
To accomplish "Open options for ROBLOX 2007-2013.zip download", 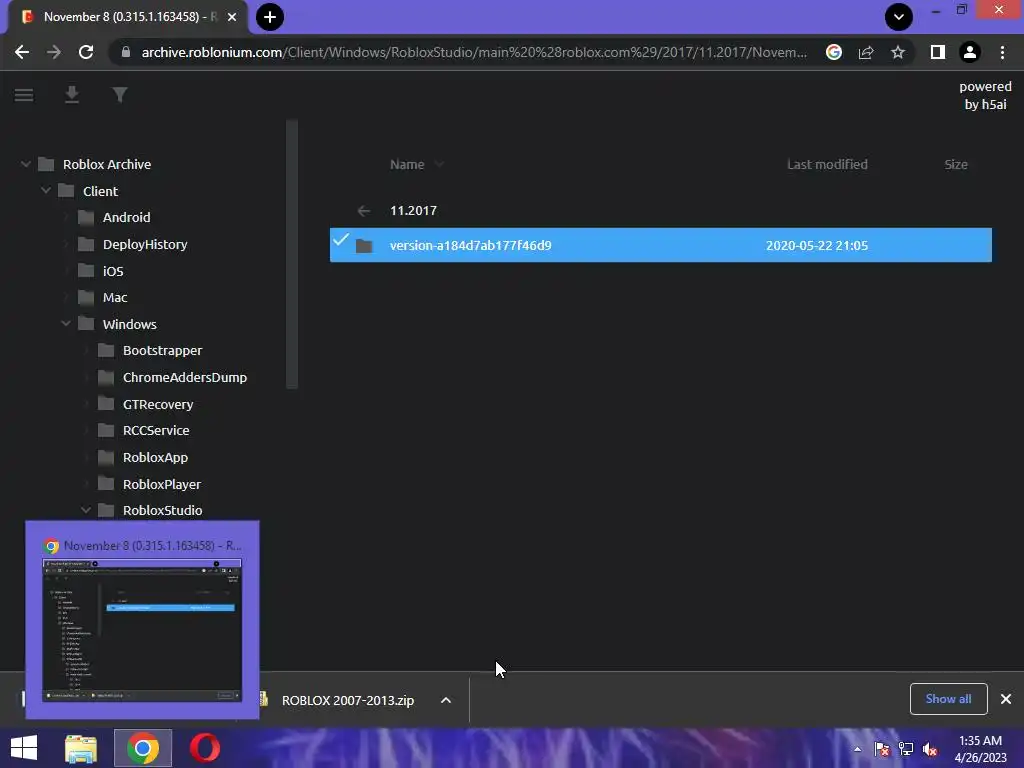I will (446, 700).
